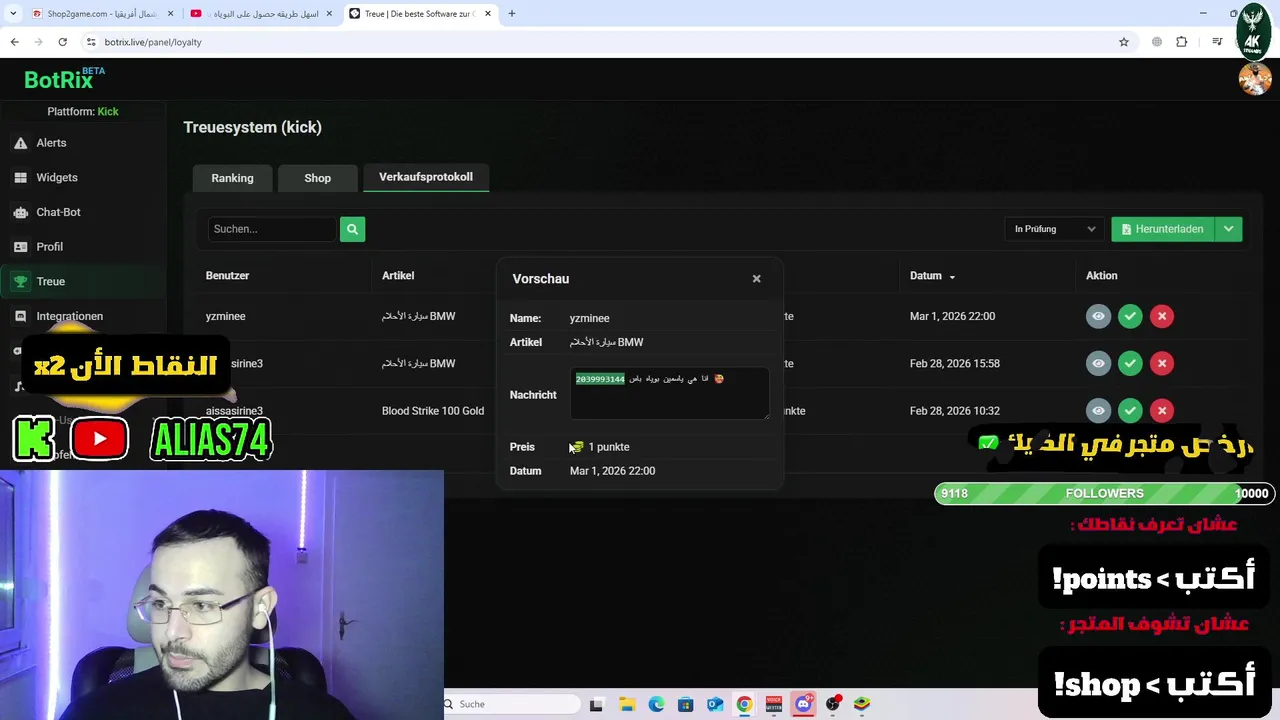1280x720 pixels.
Task: Expand the Herunterladen dropdown arrow
Action: 1228,229
